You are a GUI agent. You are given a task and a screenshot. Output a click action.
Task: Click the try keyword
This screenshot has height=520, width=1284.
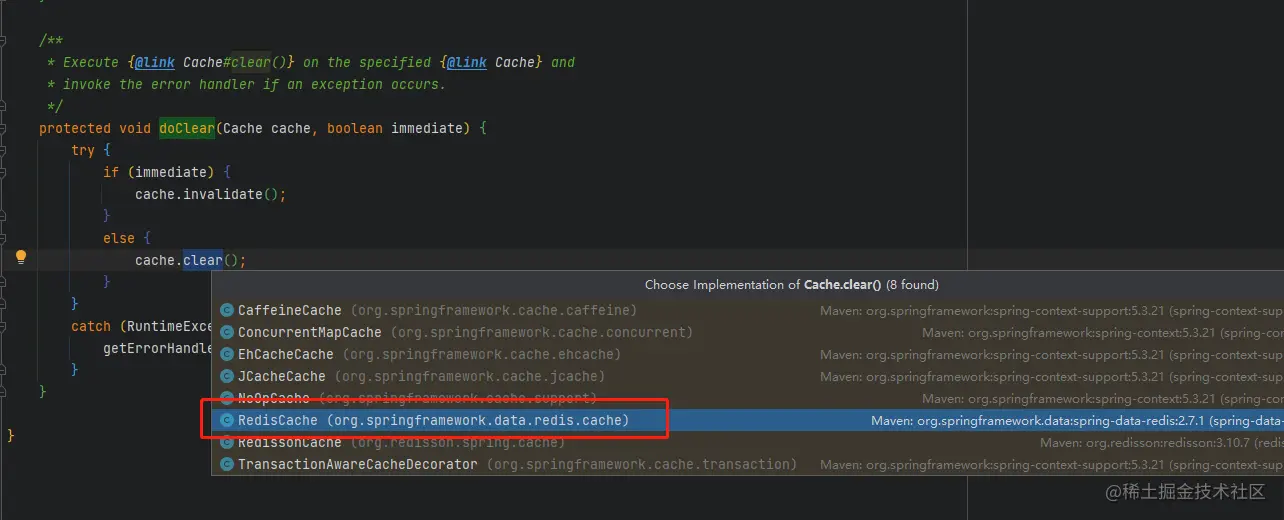click(83, 150)
